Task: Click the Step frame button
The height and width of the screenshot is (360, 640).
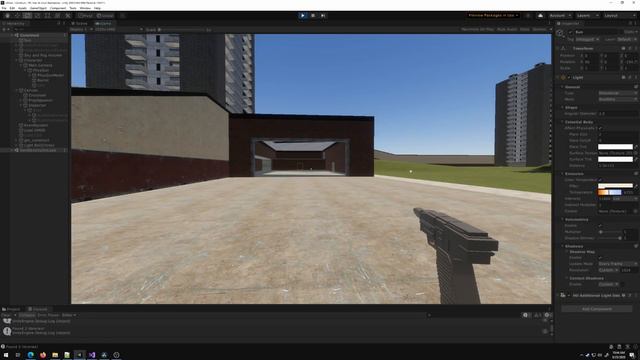Action: click(323, 16)
